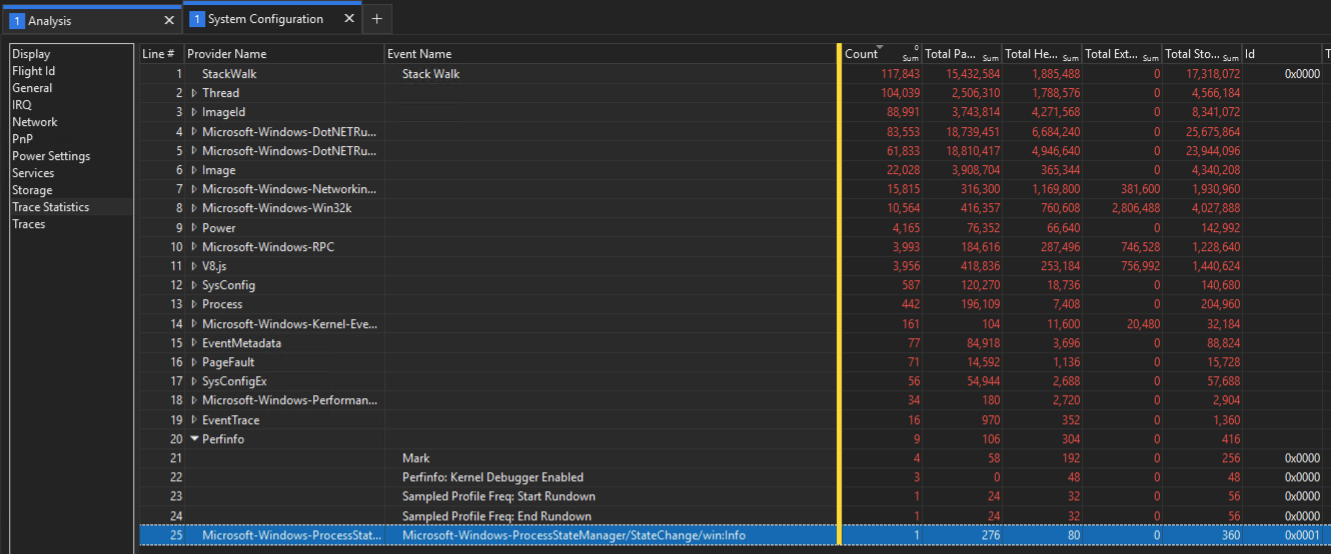Add a new tab with plus button
This screenshot has width=1331, height=554.
(x=377, y=19)
